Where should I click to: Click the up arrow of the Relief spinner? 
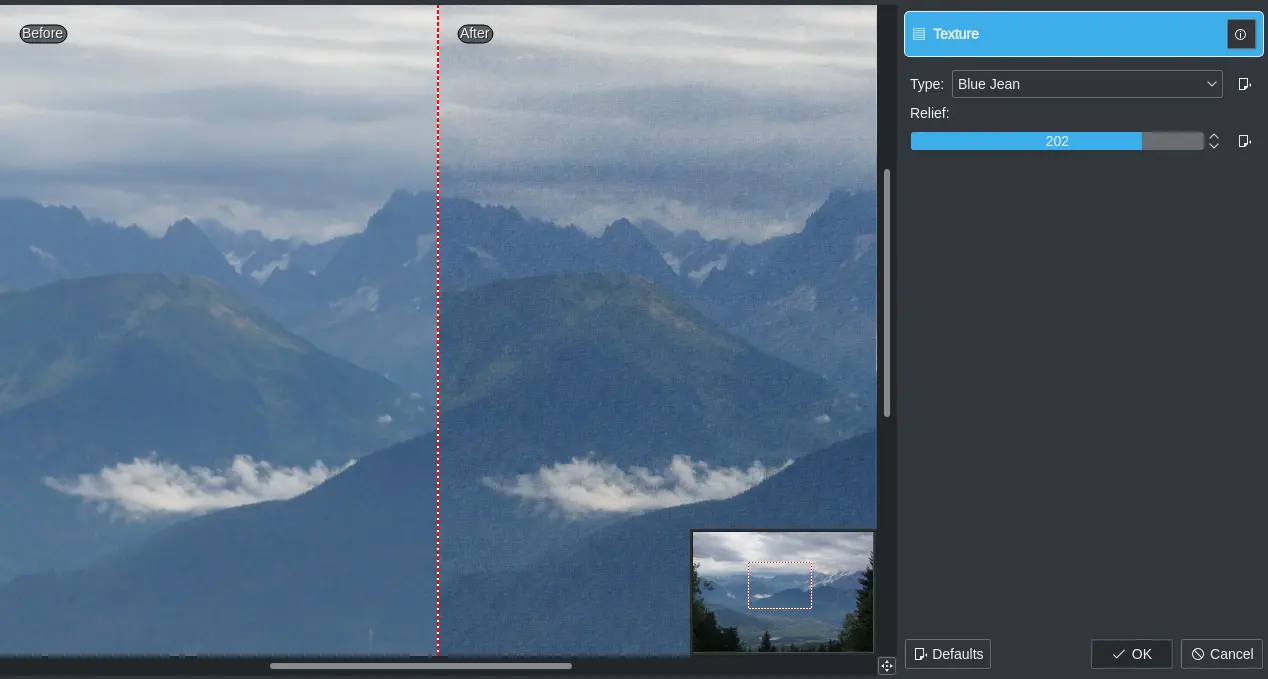pos(1213,136)
